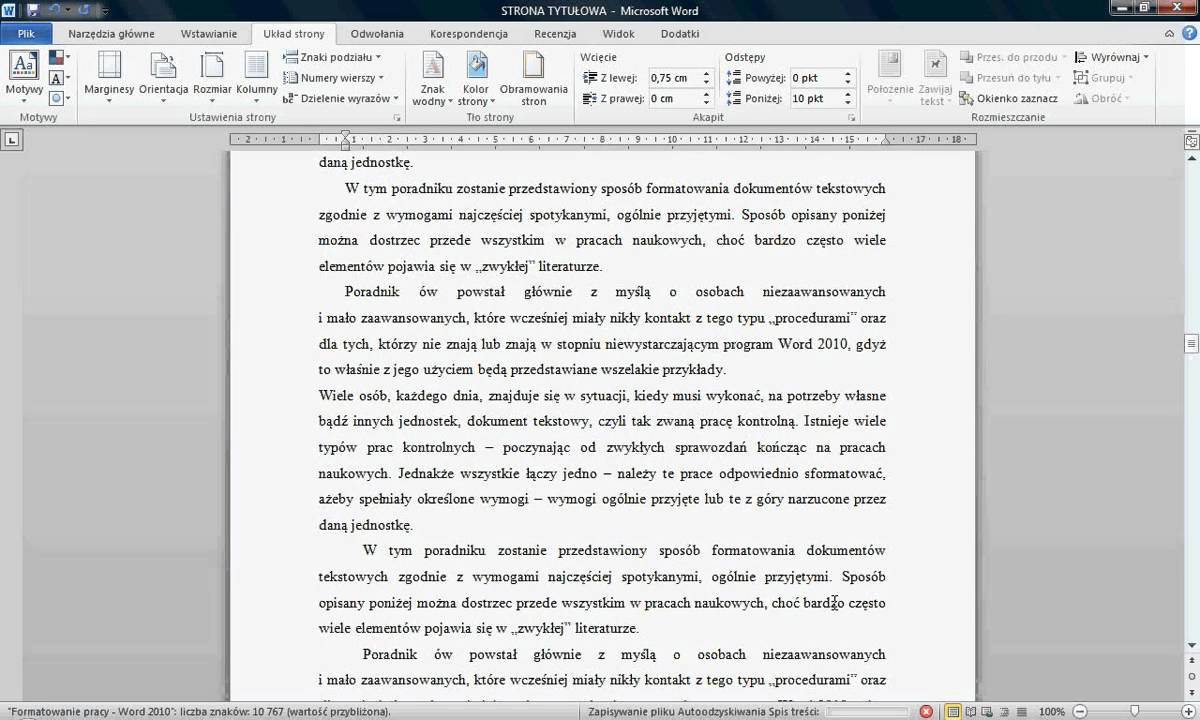Open Obramowania stron page borders
The width and height of the screenshot is (1200, 720).
[x=534, y=79]
